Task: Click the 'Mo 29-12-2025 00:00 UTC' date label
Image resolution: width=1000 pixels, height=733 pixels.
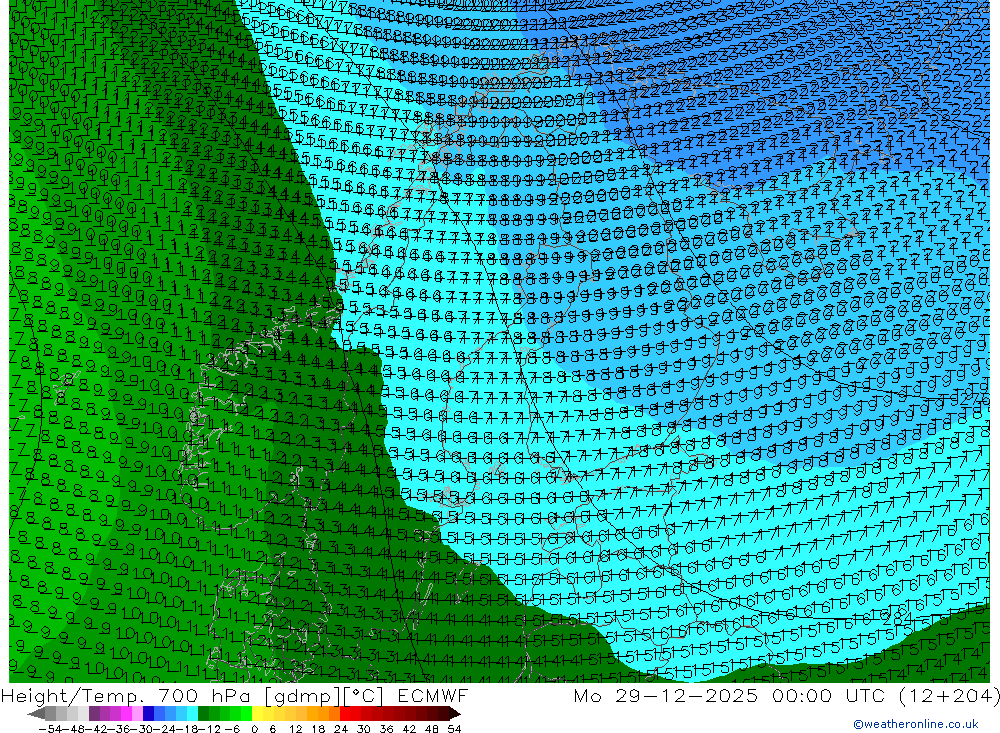Action: [732, 695]
